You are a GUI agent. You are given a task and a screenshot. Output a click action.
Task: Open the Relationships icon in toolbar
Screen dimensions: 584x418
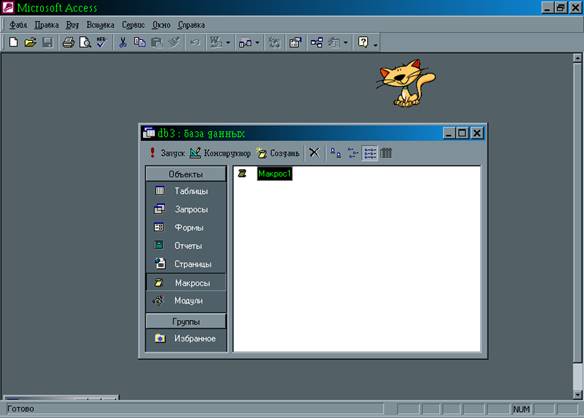click(317, 42)
